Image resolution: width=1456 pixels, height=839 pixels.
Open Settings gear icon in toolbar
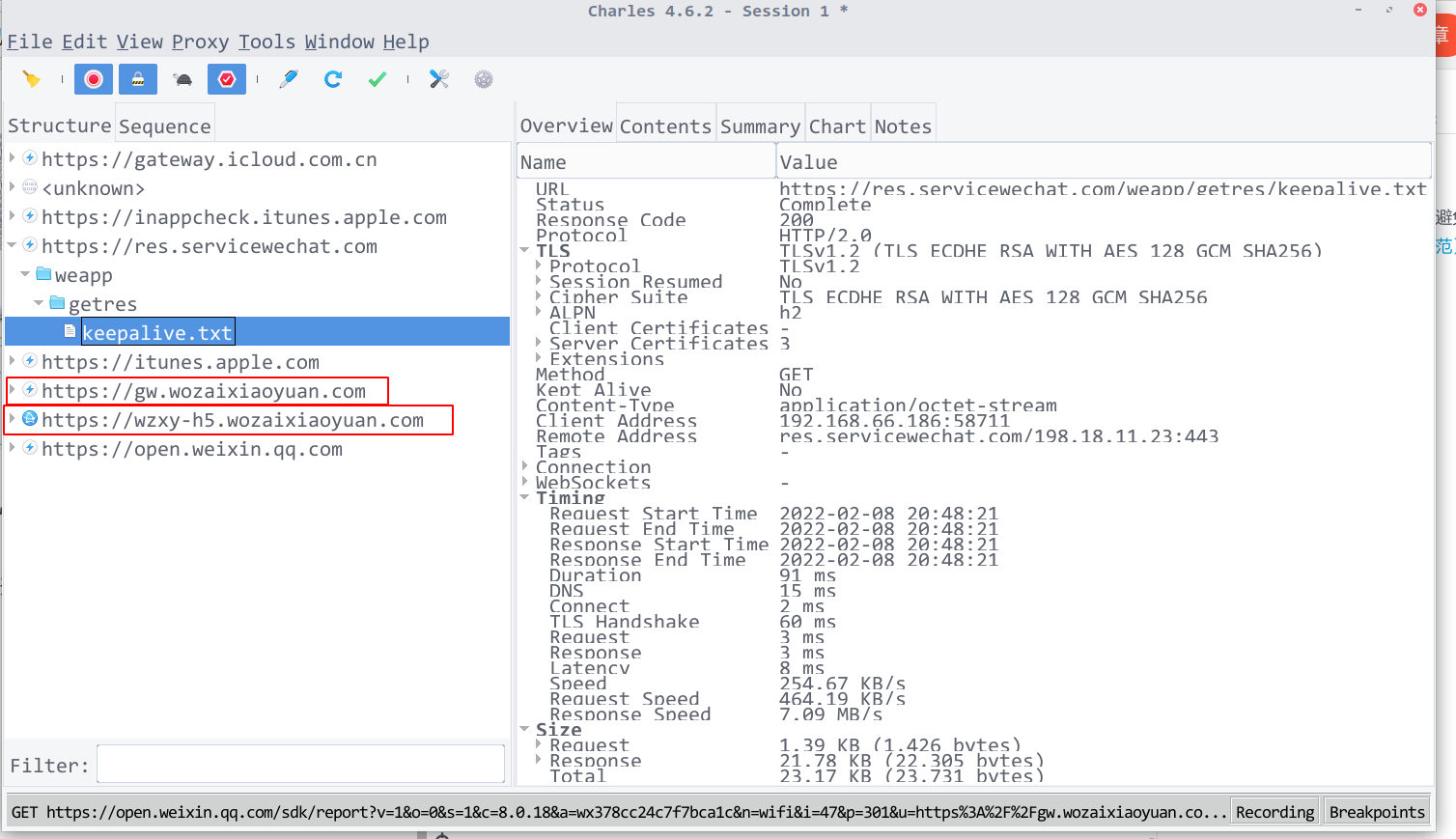coord(484,79)
